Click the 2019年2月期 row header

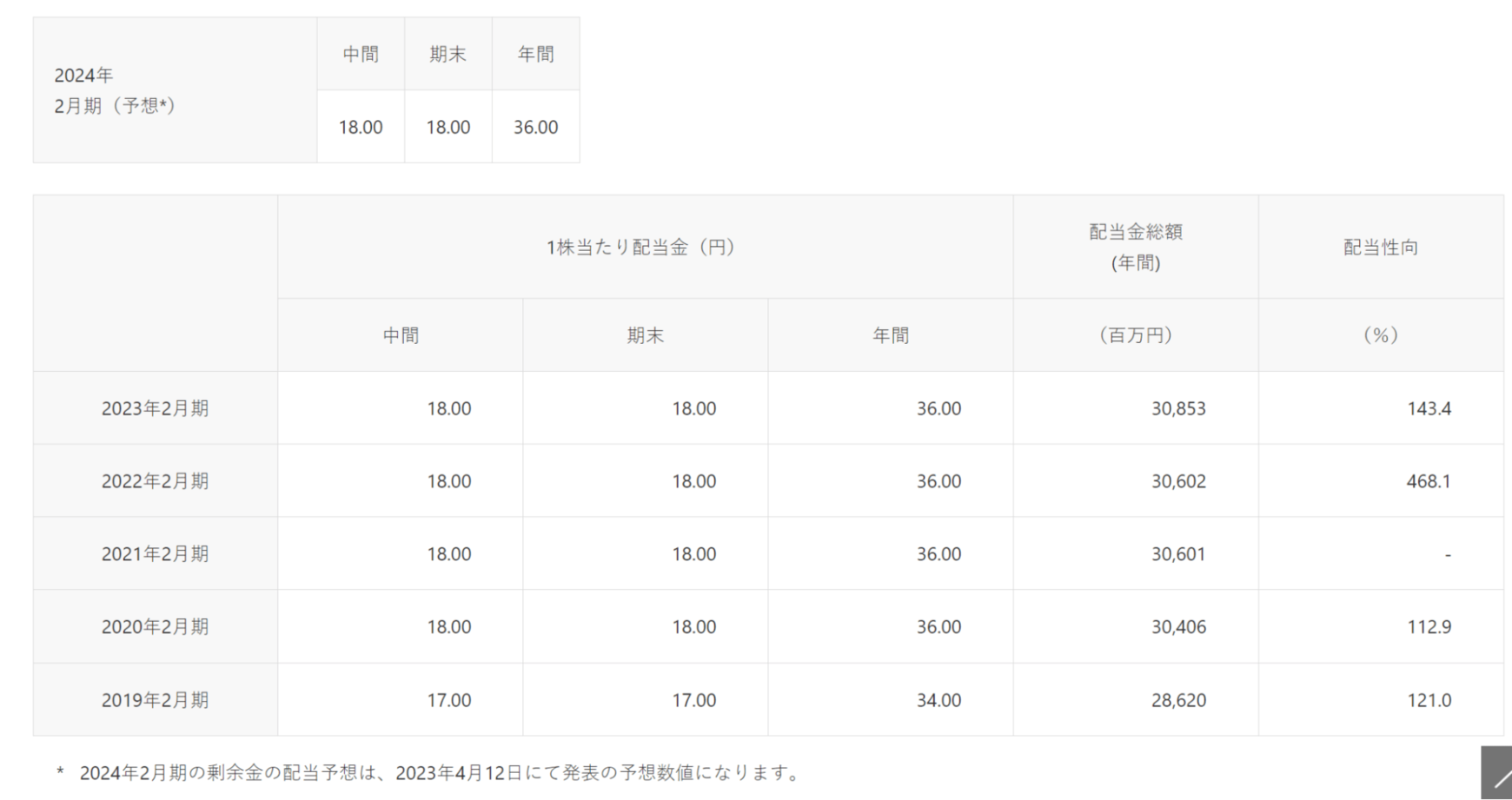[x=155, y=700]
